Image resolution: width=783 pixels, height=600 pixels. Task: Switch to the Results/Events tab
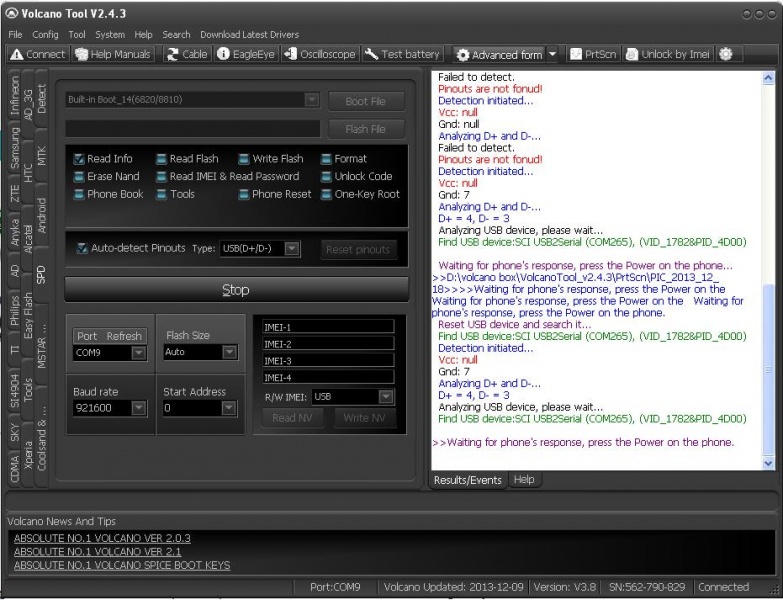tap(467, 480)
